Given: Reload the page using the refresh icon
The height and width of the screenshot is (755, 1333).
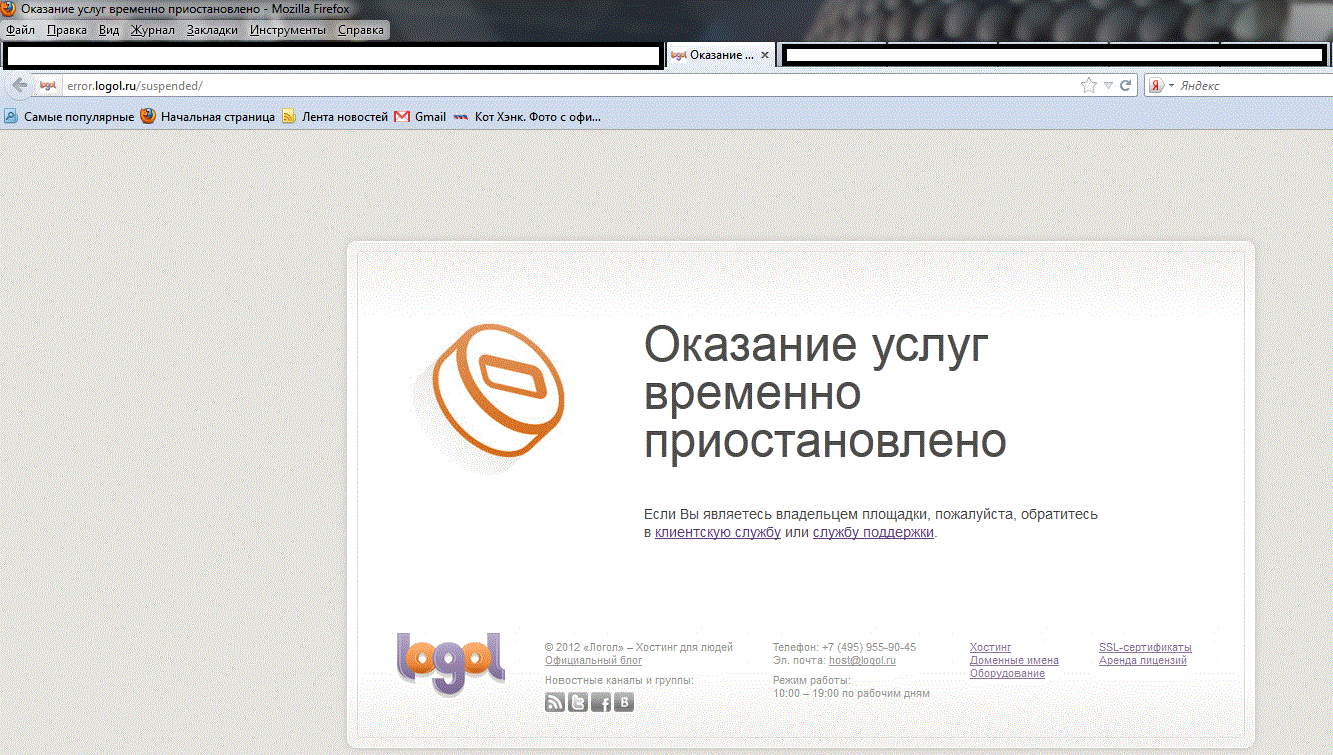Looking at the screenshot, I should (1126, 86).
